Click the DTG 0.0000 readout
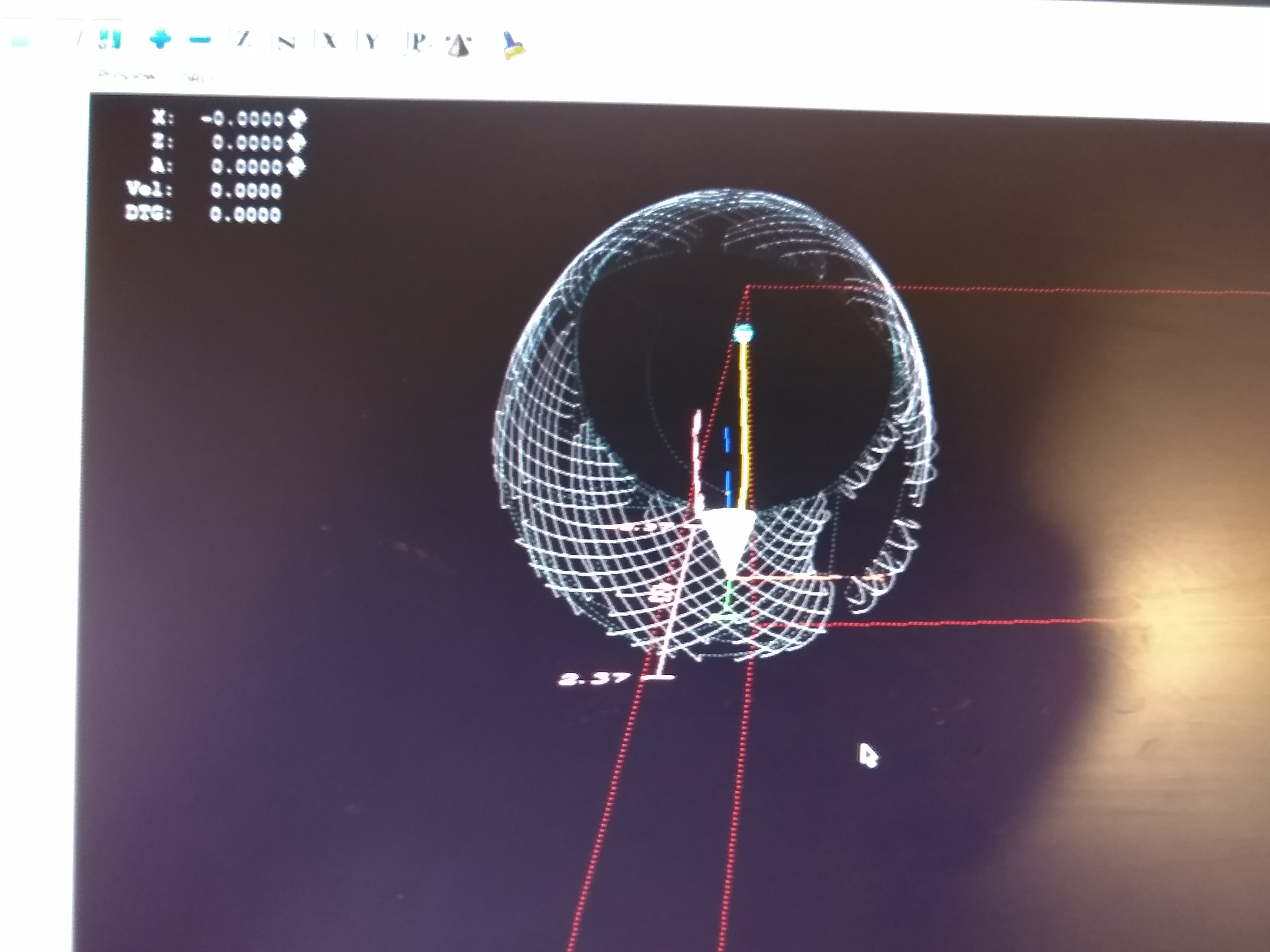Screen dimensions: 1270x952 pos(203,214)
